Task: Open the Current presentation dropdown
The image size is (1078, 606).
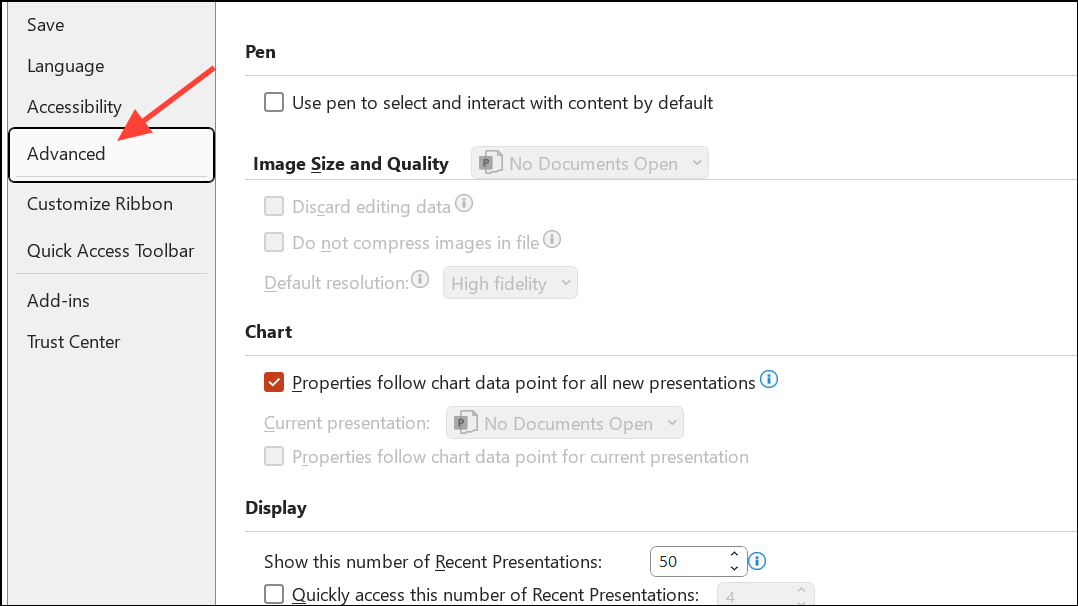Action: [564, 422]
